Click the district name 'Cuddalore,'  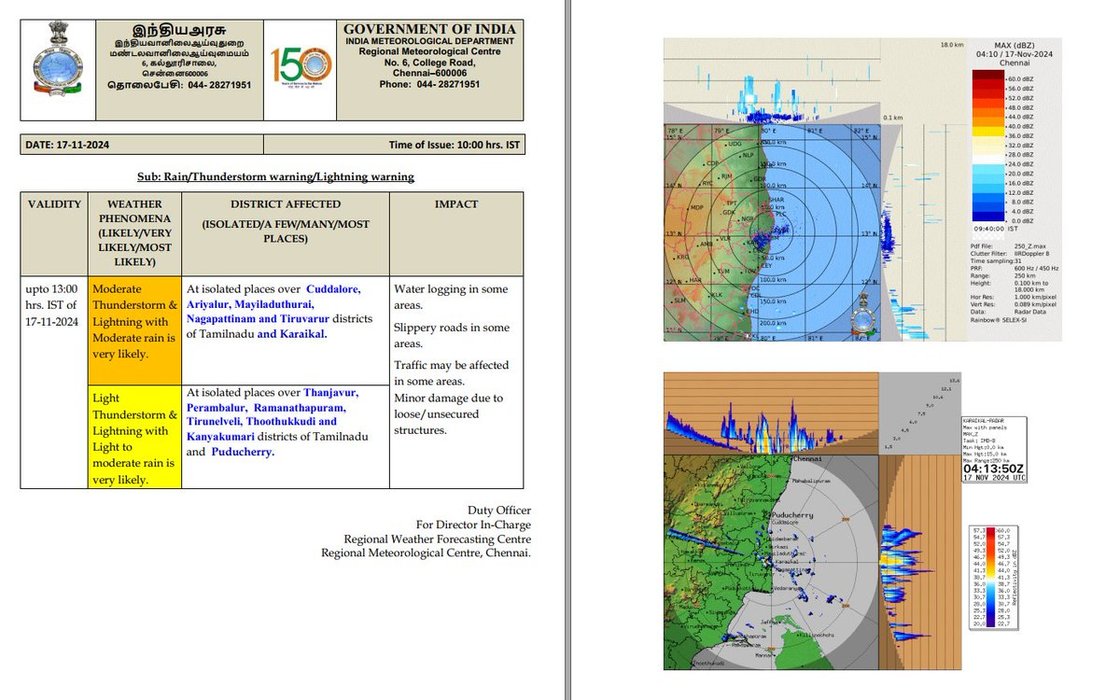[x=334, y=289]
